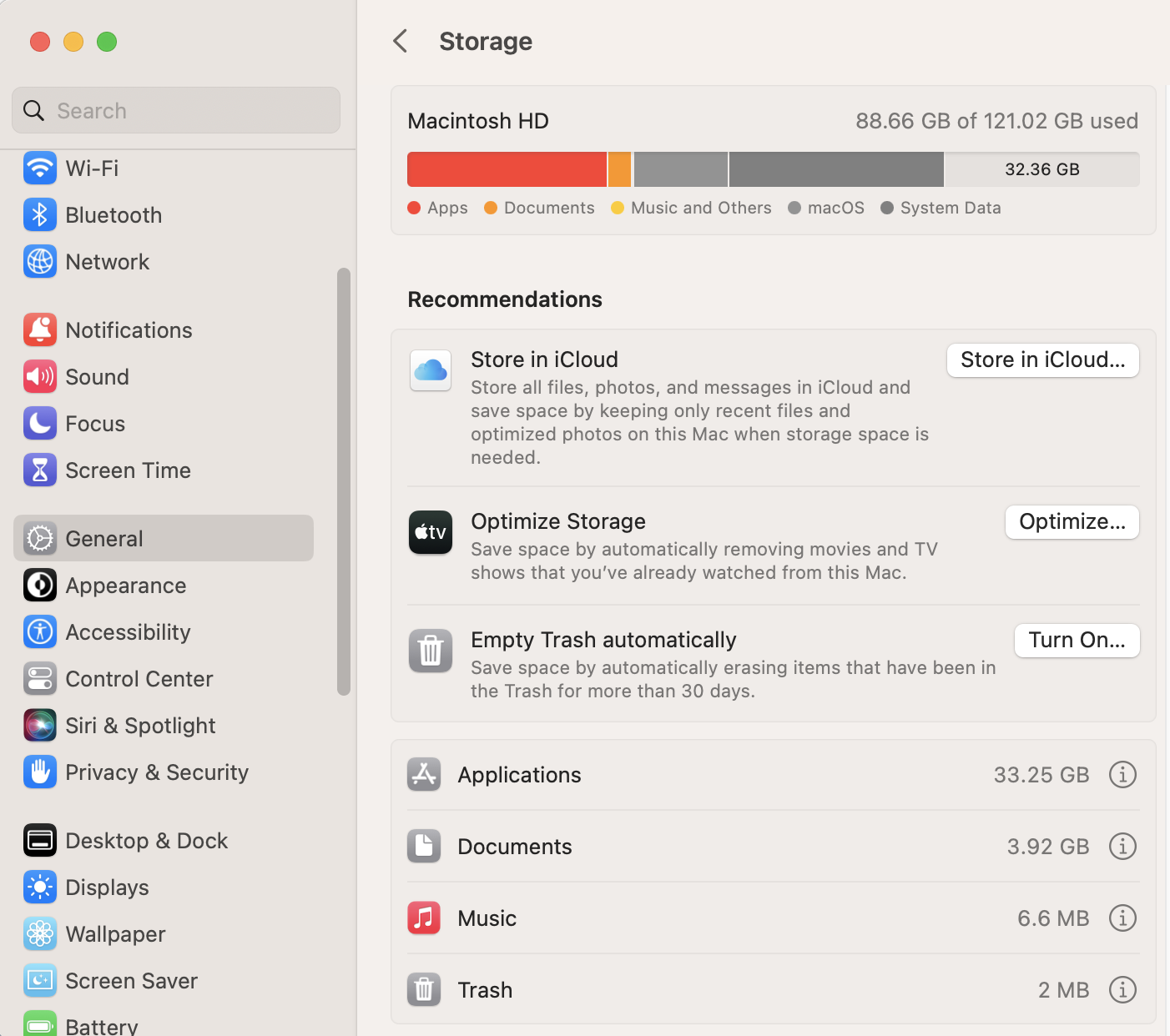
Task: Go back using the back chevron
Action: coord(401,41)
